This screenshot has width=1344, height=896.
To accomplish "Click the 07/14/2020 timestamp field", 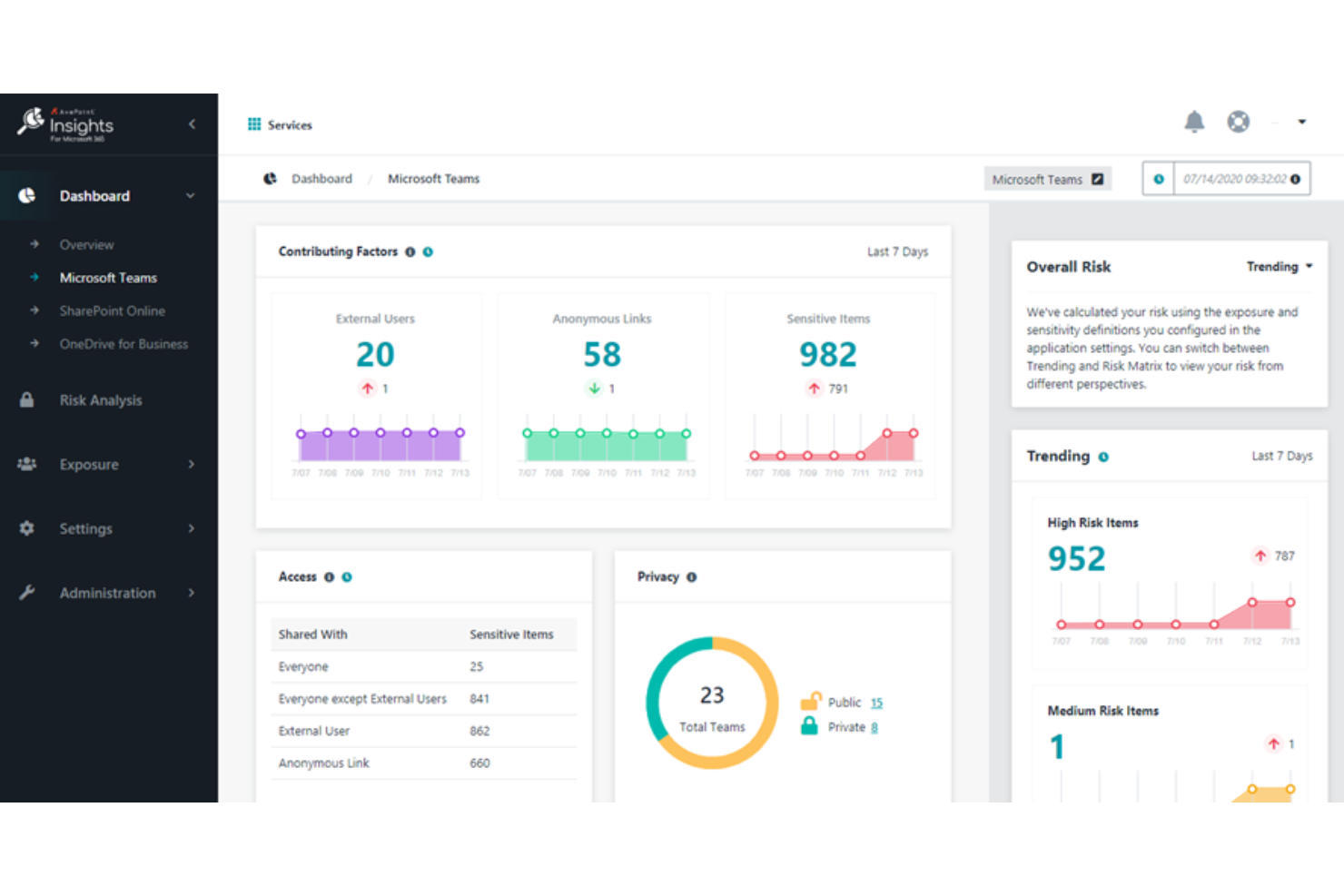I will pos(1234,179).
